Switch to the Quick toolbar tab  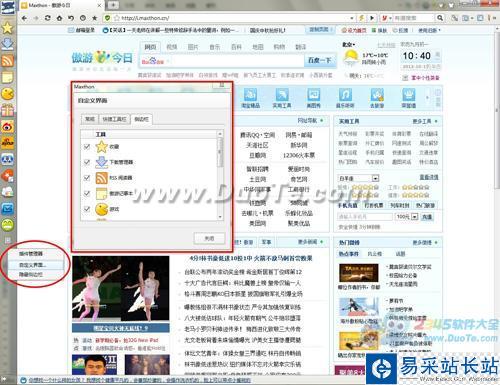pyautogui.click(x=114, y=119)
